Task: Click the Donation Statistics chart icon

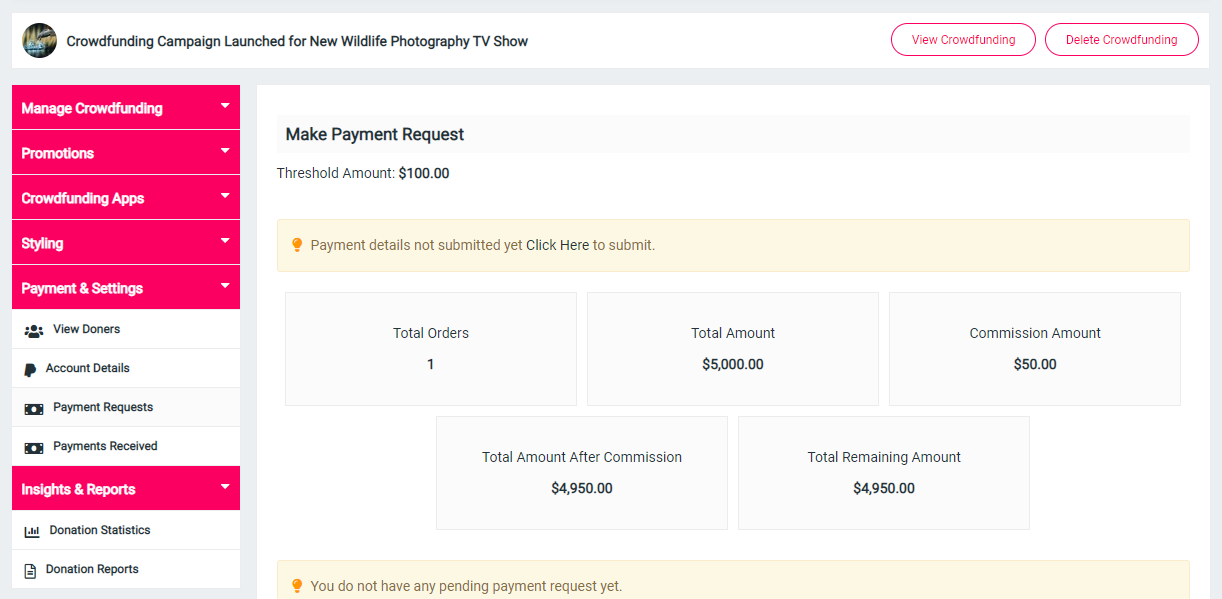Action: 32,531
